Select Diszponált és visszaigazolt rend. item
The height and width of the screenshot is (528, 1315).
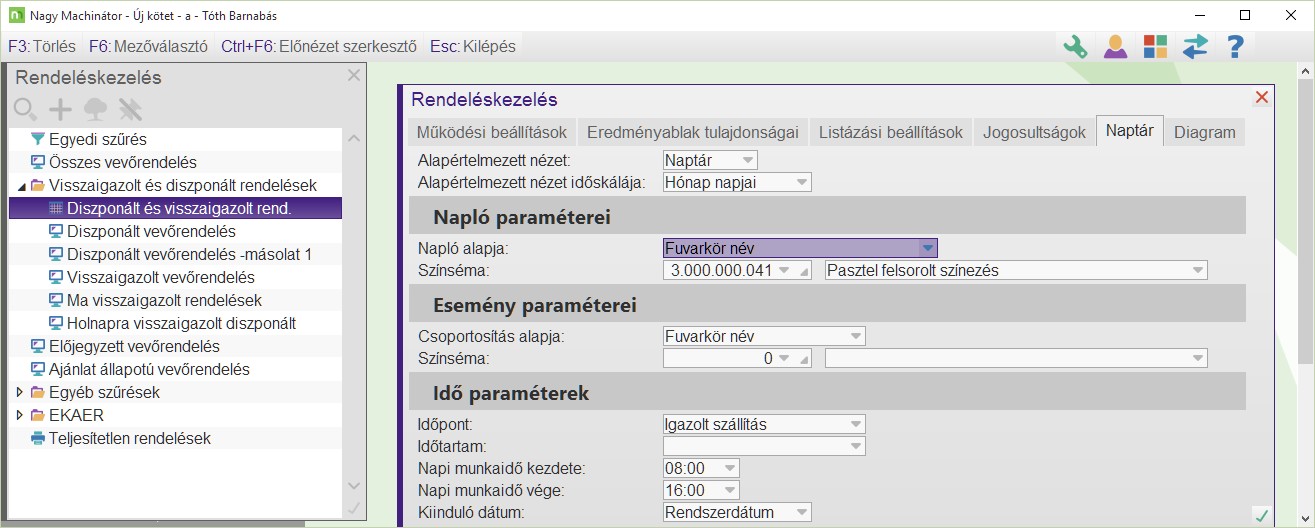179,208
